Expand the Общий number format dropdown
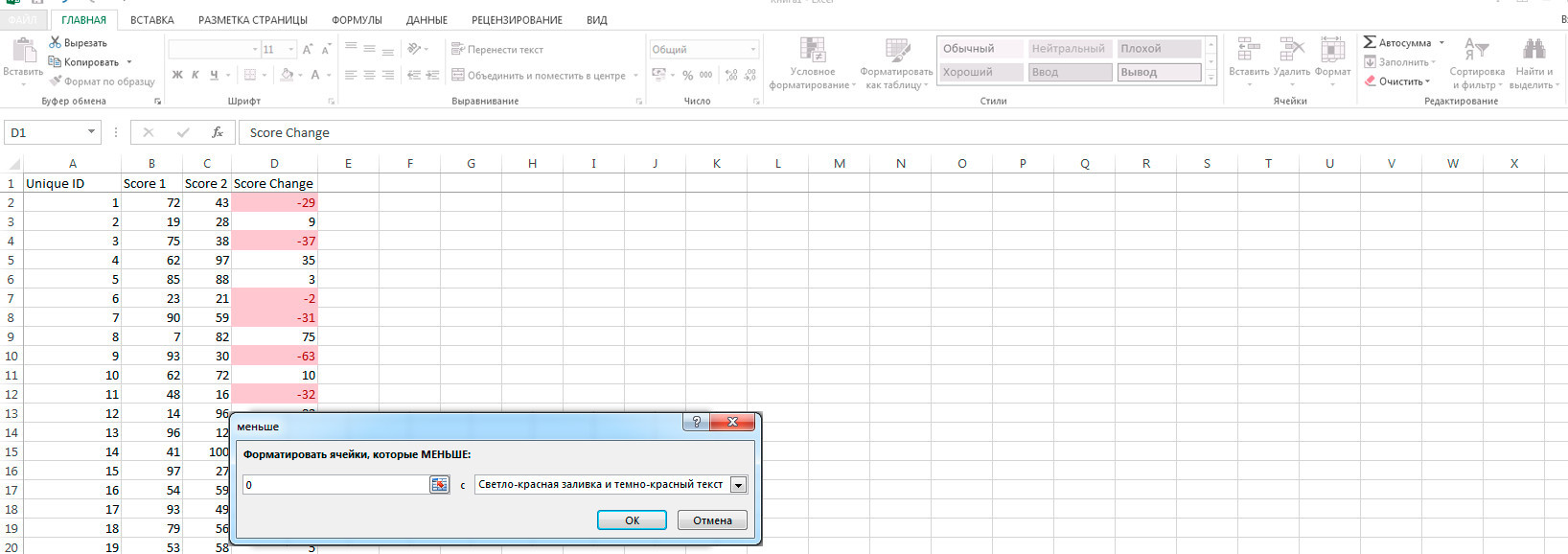The image size is (1568, 554). pyautogui.click(x=753, y=49)
